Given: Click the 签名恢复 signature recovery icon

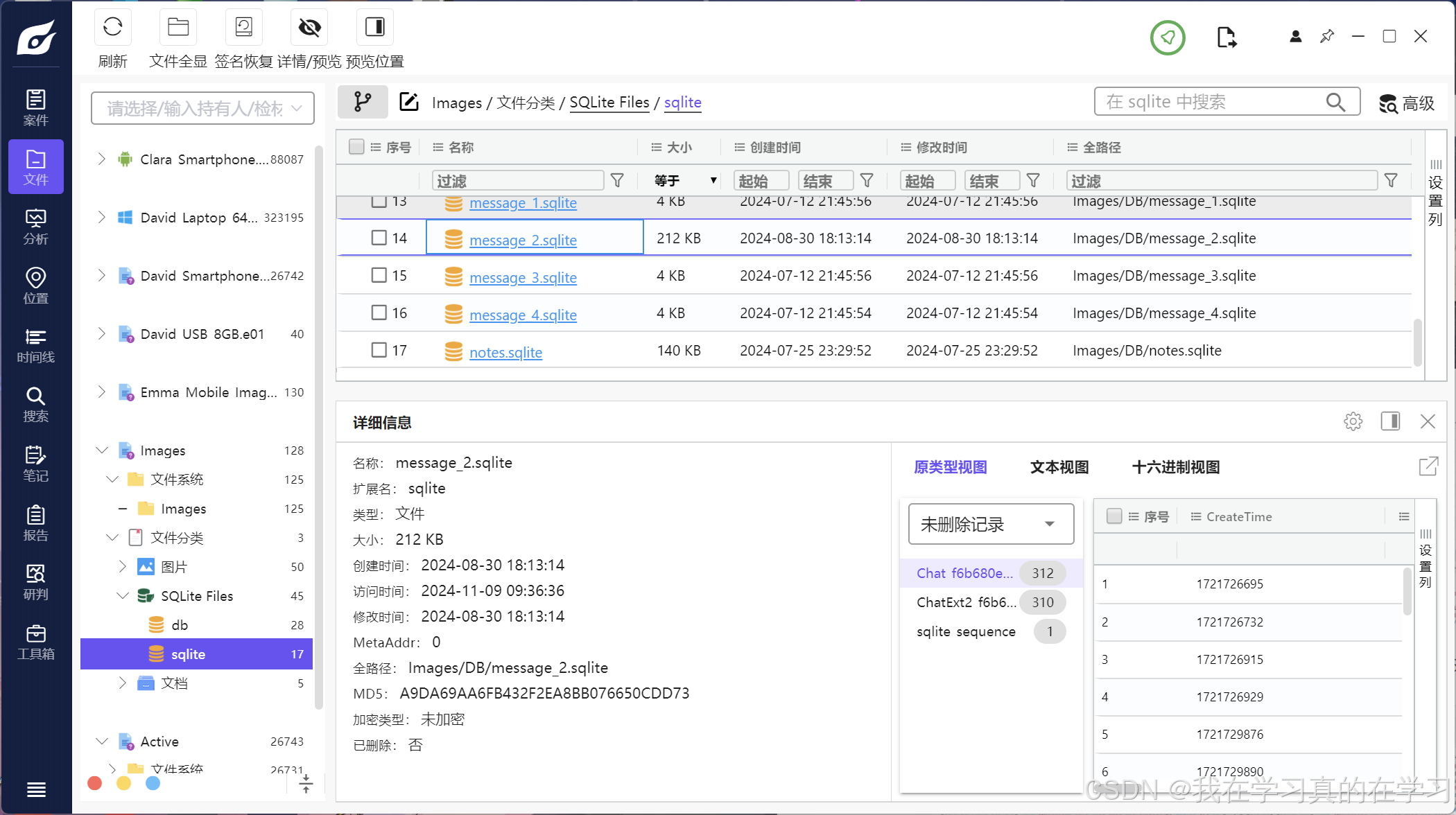Looking at the screenshot, I should 243,28.
